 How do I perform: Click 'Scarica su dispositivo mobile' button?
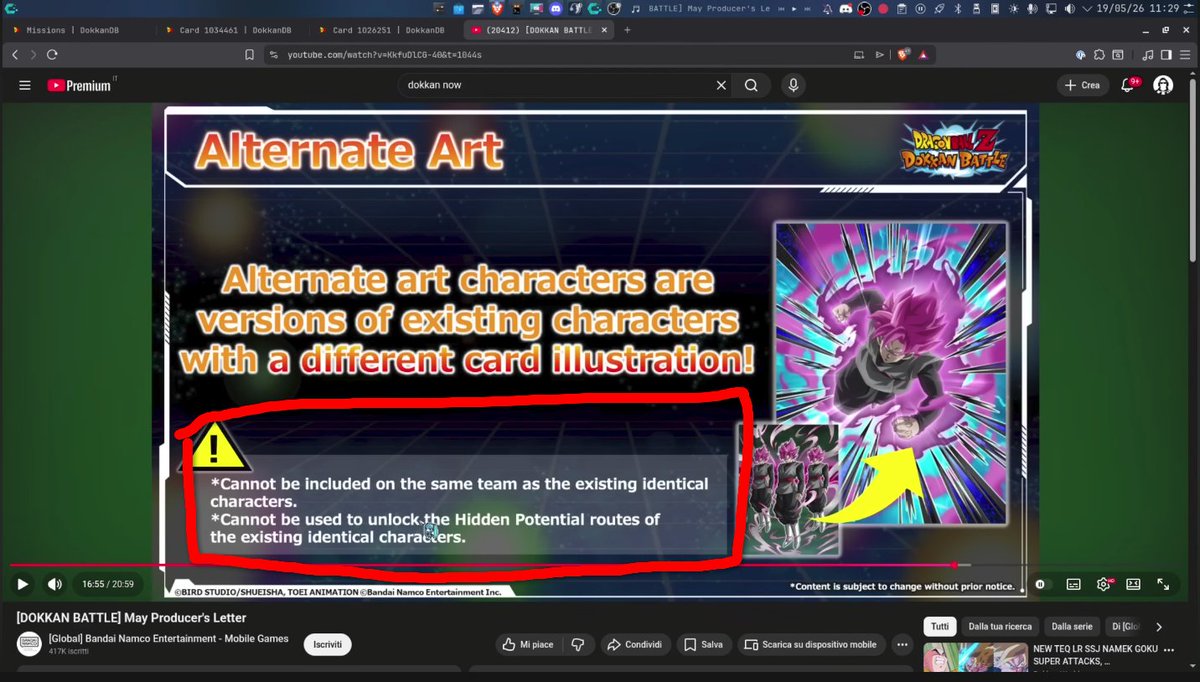click(812, 645)
